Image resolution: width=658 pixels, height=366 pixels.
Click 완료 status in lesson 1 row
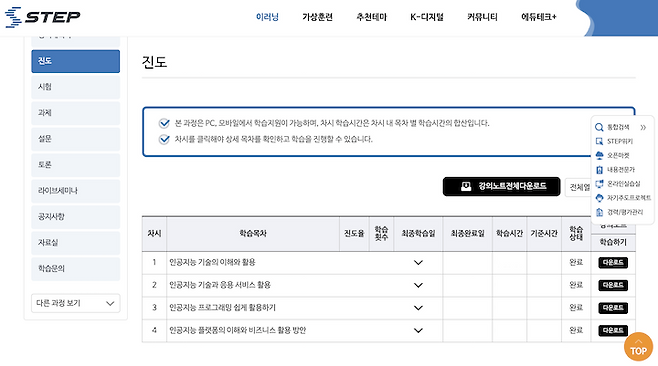(576, 262)
